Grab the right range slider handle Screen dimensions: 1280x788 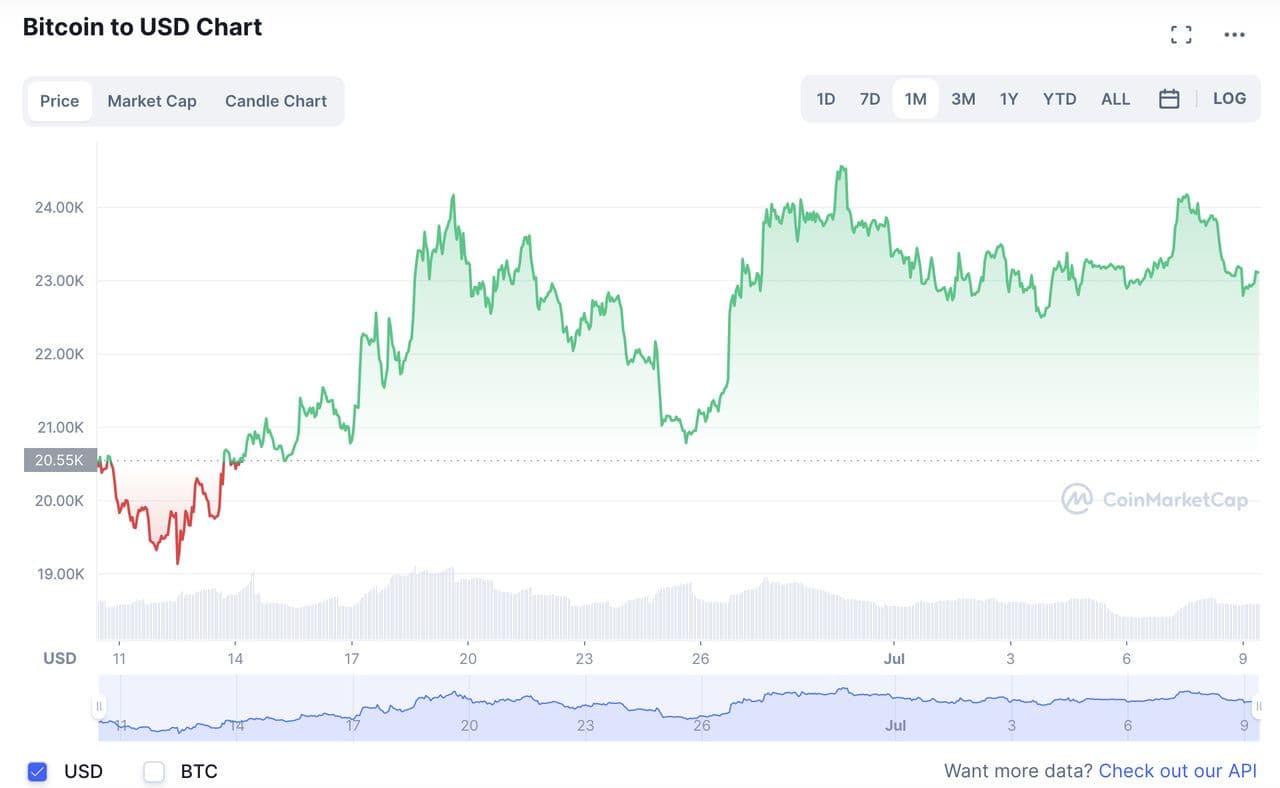pos(1258,707)
